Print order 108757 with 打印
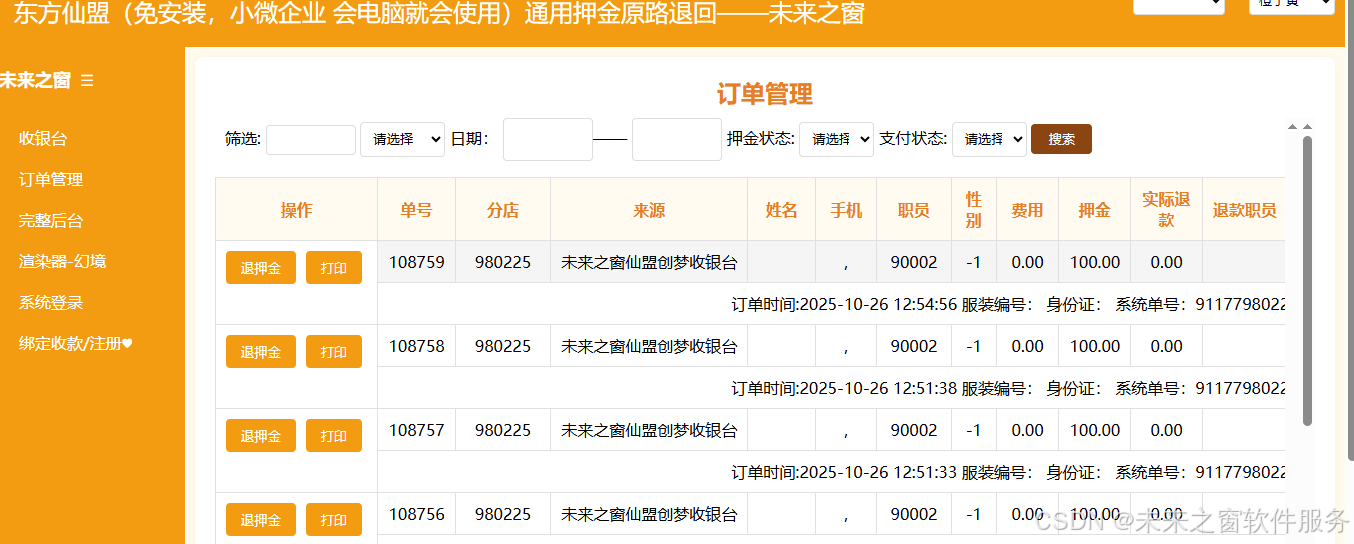 coord(334,436)
